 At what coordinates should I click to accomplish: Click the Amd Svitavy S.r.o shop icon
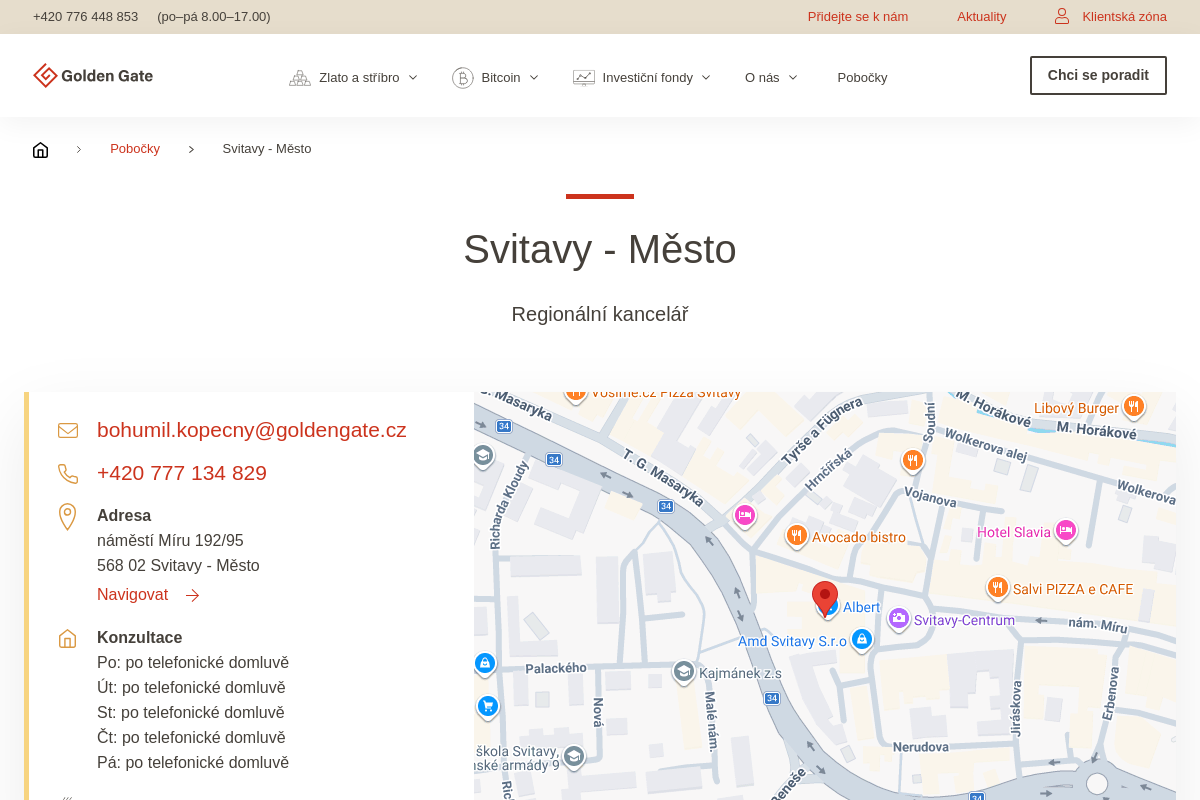[862, 640]
